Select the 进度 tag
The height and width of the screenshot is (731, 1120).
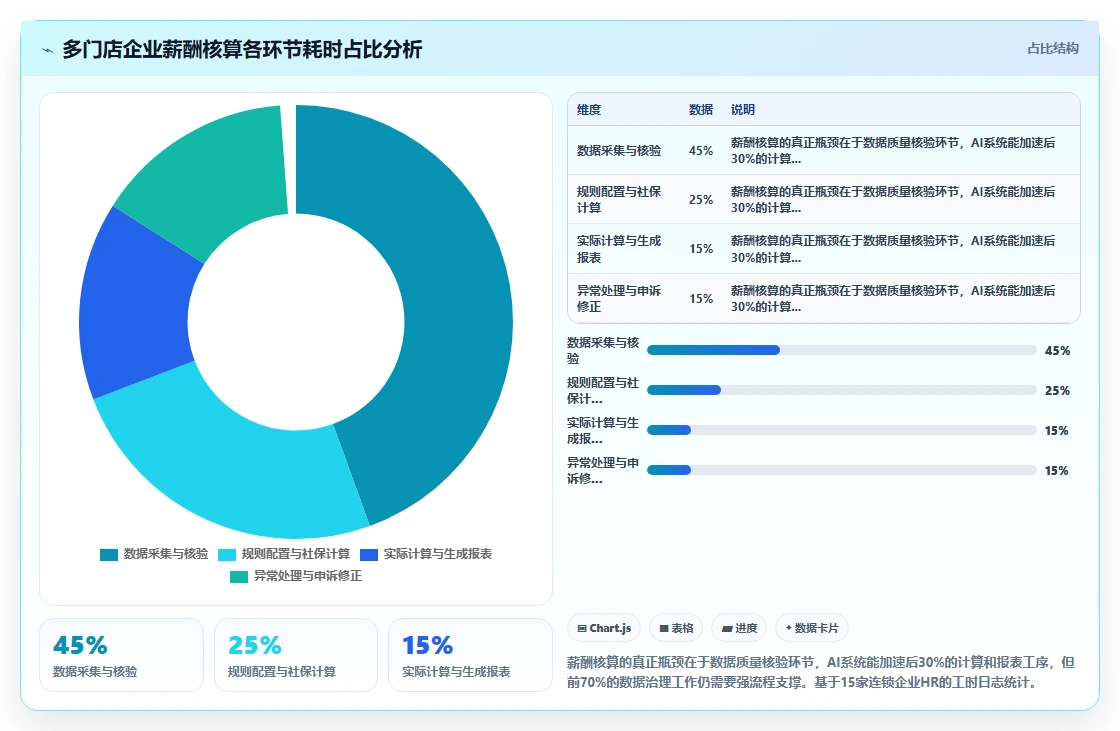[x=739, y=628]
